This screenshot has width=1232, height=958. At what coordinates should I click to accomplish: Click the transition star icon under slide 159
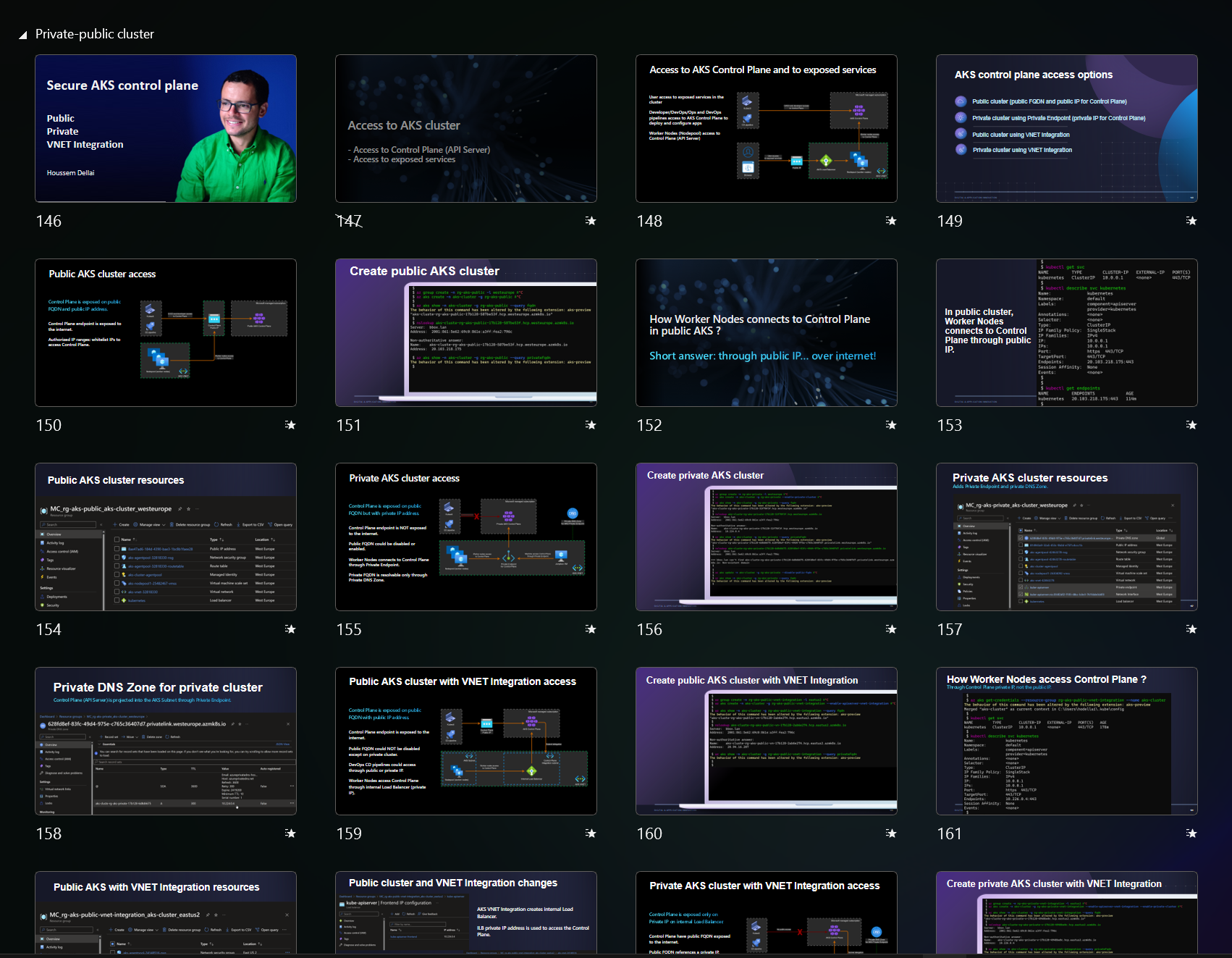tap(591, 833)
